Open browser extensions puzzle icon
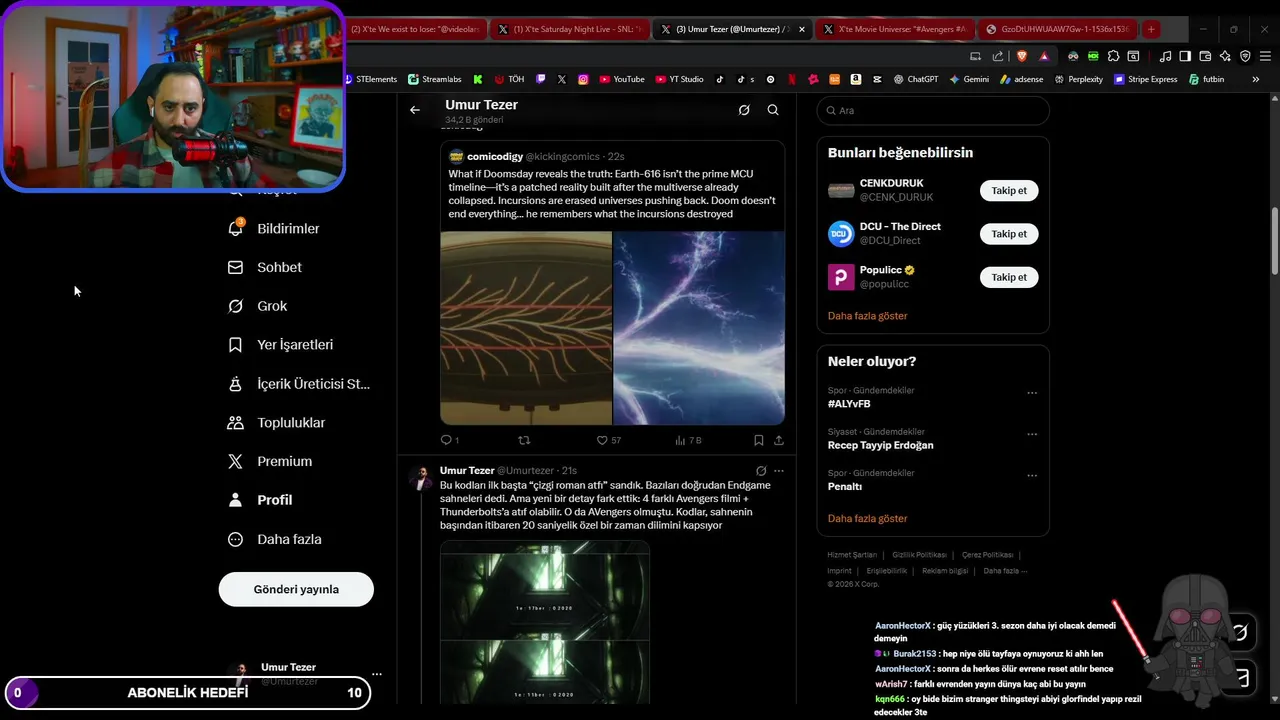Screen dimensions: 1280x720 1113,56
